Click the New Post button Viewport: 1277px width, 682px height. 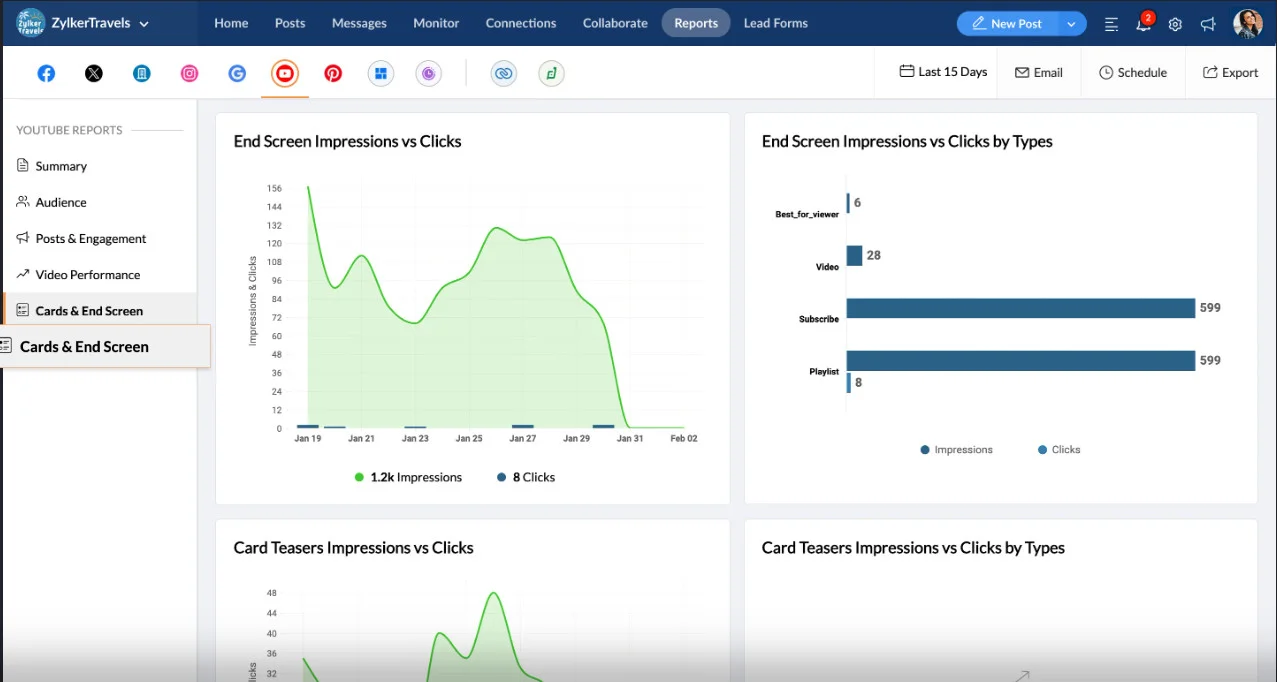(x=1007, y=24)
